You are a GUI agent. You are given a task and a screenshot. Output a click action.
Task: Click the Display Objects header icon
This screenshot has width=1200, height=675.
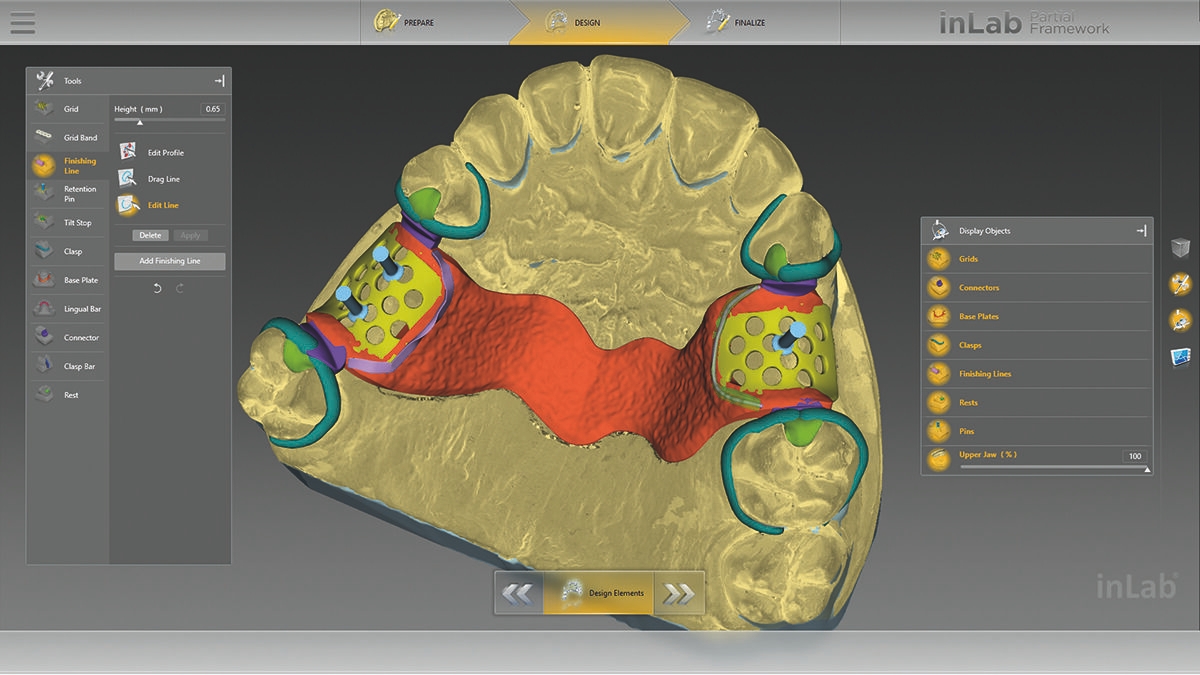point(939,231)
